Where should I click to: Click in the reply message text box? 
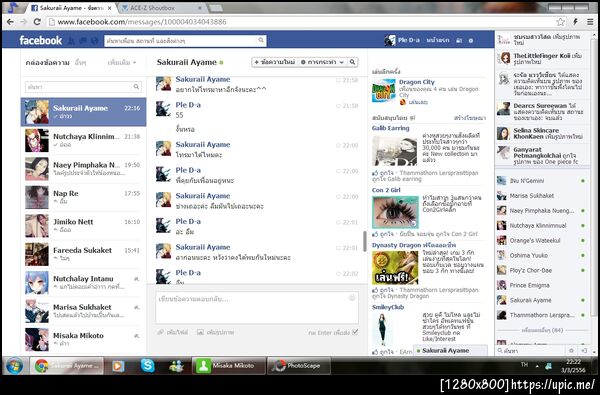[x=257, y=308]
